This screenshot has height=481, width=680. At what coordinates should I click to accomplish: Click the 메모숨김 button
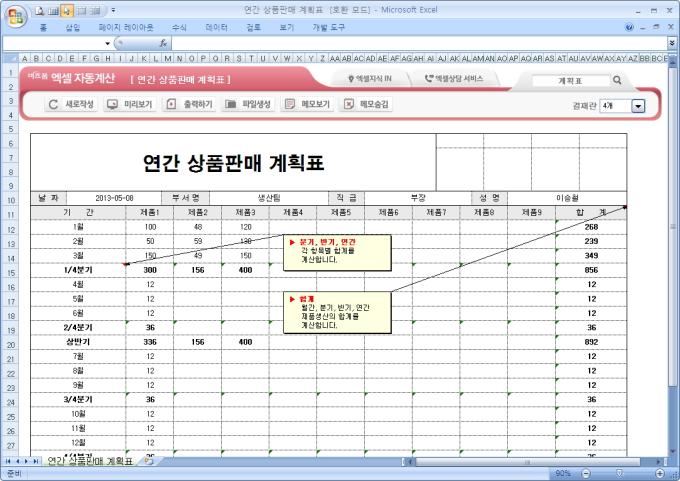366,105
